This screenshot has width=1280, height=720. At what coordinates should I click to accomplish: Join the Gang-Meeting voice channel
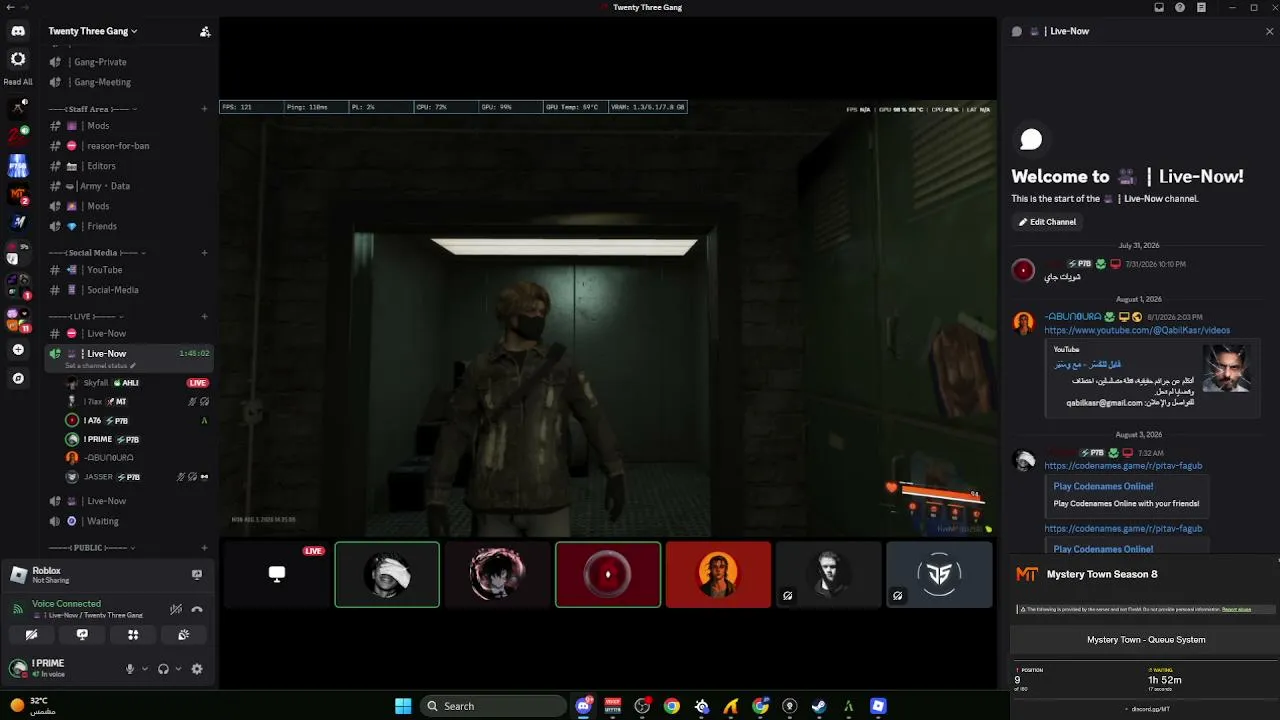click(130, 82)
